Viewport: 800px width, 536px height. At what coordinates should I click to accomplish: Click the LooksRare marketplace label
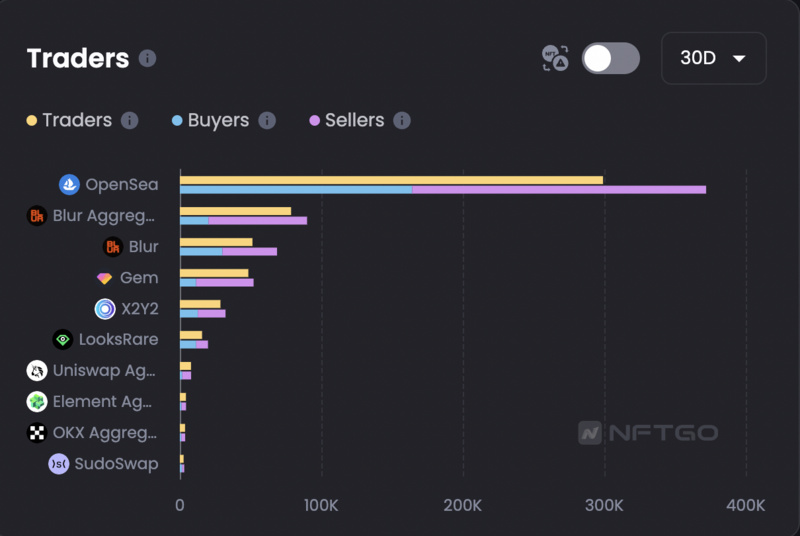118,340
